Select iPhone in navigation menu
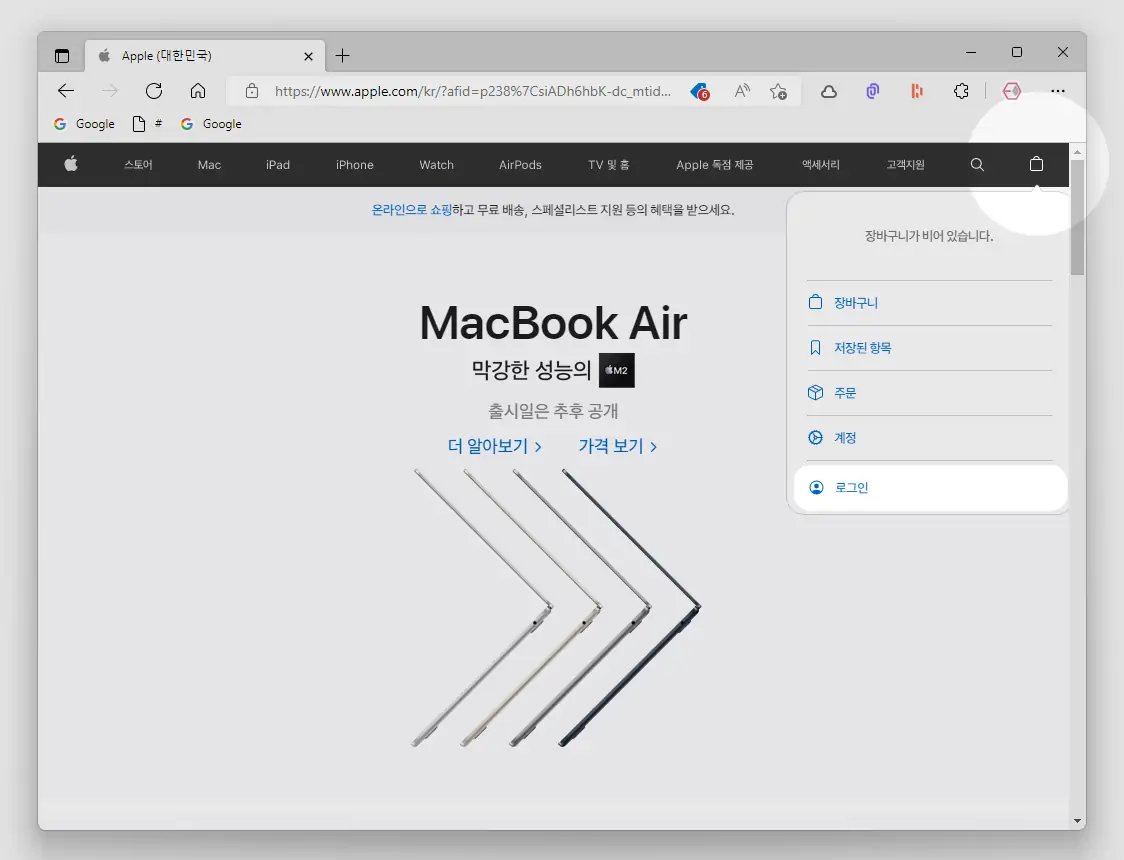The height and width of the screenshot is (860, 1124). [354, 165]
